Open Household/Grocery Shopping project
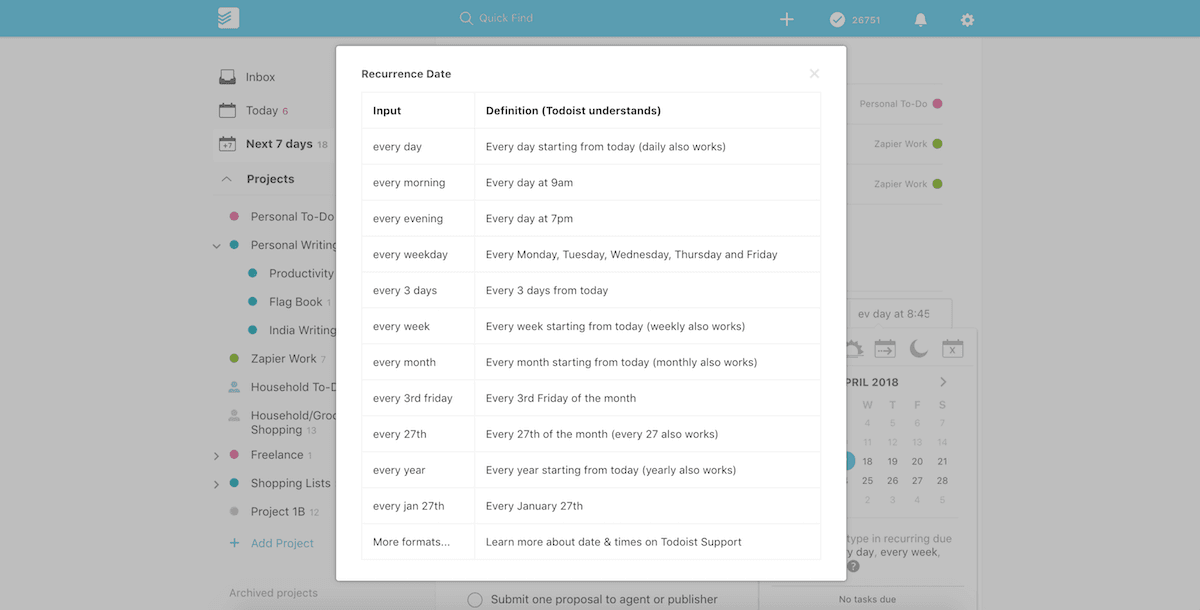Image resolution: width=1200 pixels, height=610 pixels. (293, 422)
